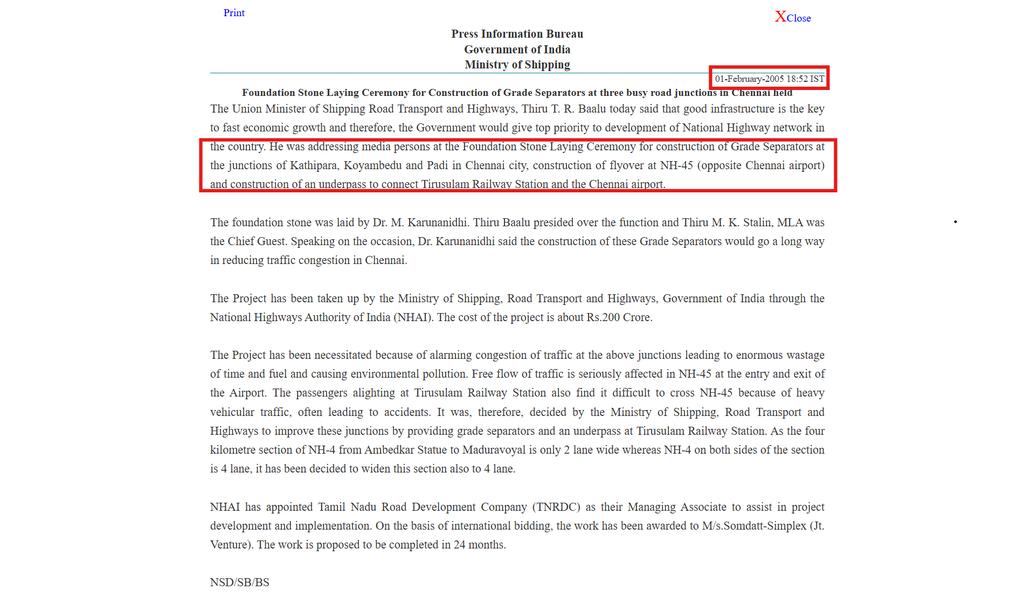Screen dimensions: 1024x597
Task: Click 'National Highways Authority of India (NHAI)'
Action: click(322, 317)
